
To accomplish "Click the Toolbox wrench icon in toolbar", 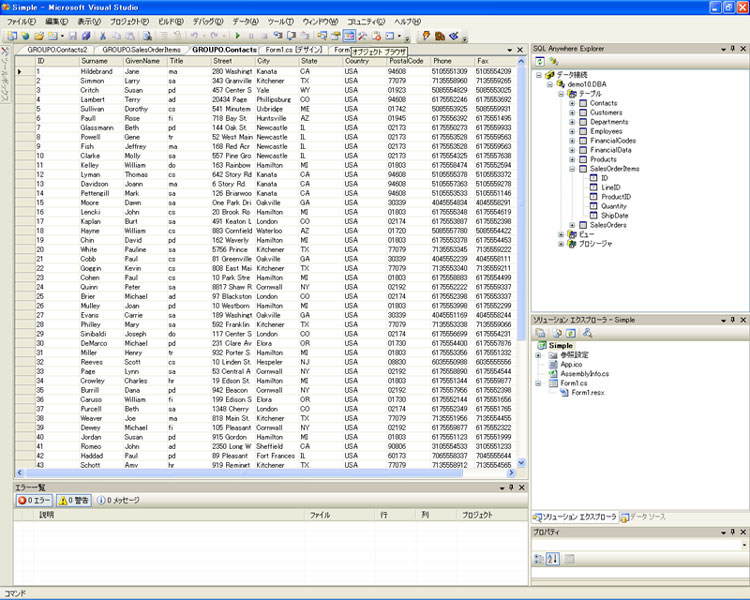I will (x=363, y=36).
